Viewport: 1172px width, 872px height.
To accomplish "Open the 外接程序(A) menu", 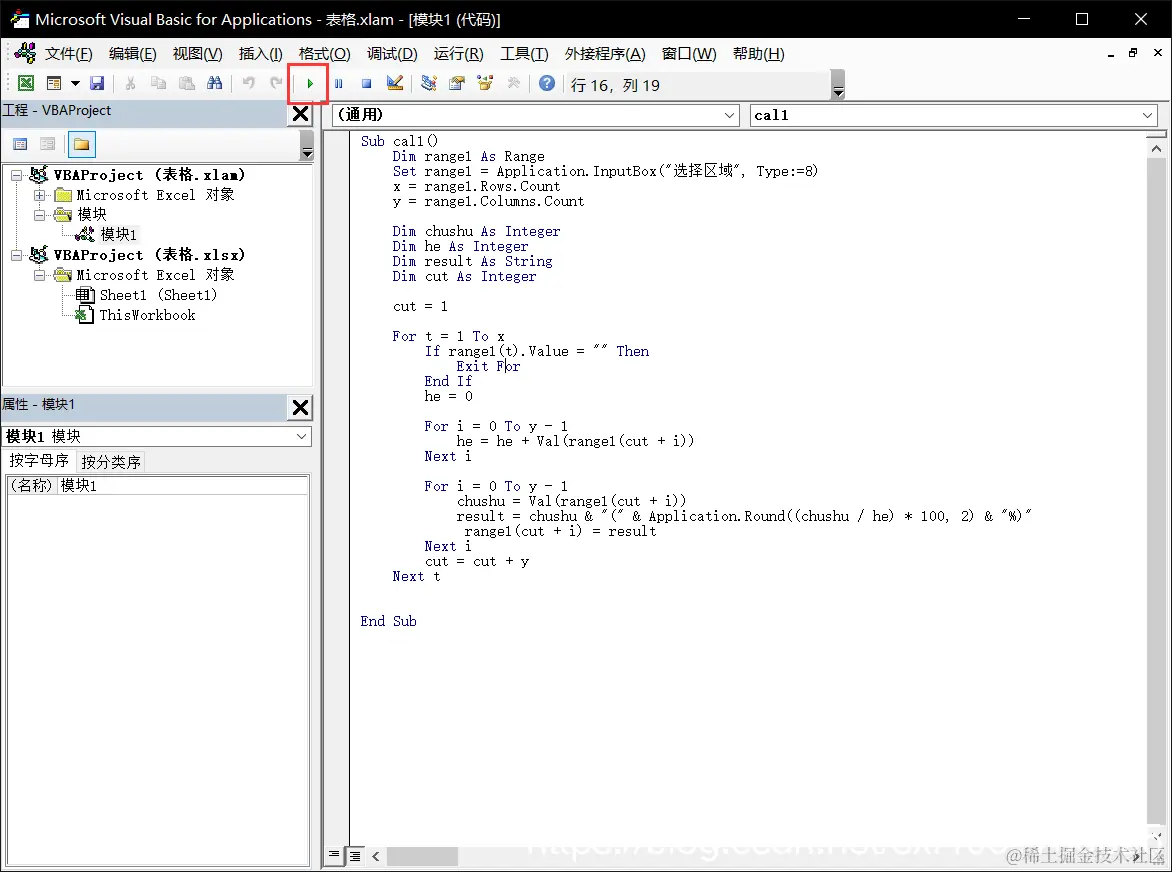I will 605,54.
